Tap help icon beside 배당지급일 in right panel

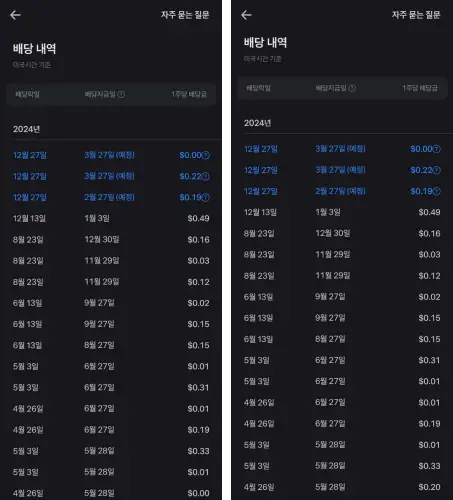click(x=352, y=88)
